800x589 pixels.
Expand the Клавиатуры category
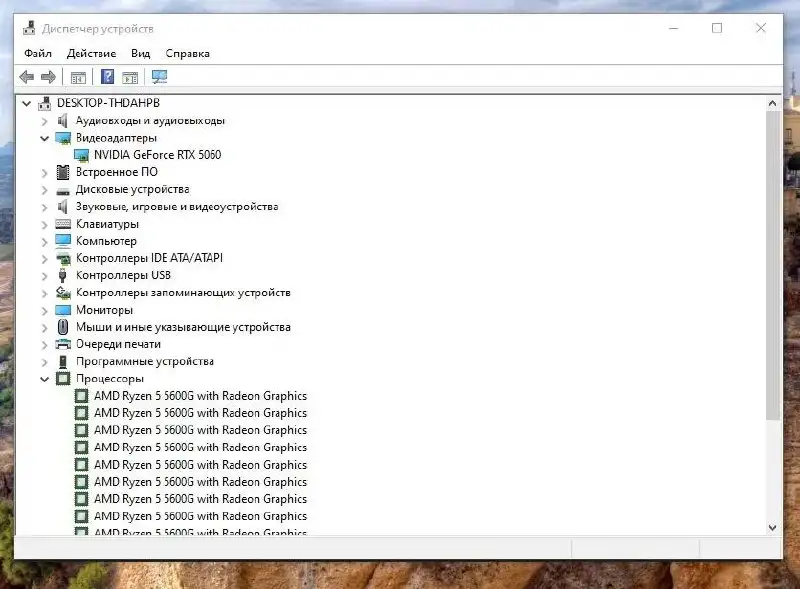coord(44,225)
